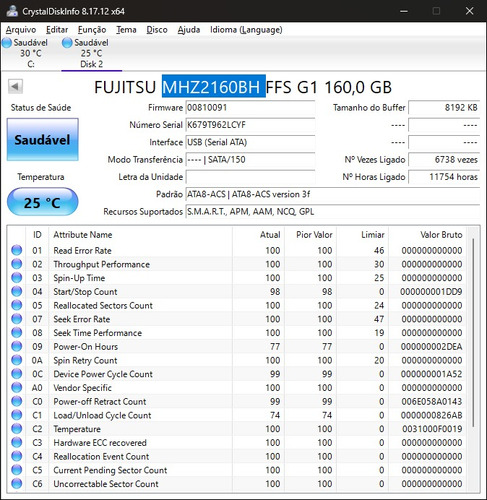Viewport: 487px width, 500px height.
Task: Click the Saudável health status button
Action: pyautogui.click(x=43, y=139)
